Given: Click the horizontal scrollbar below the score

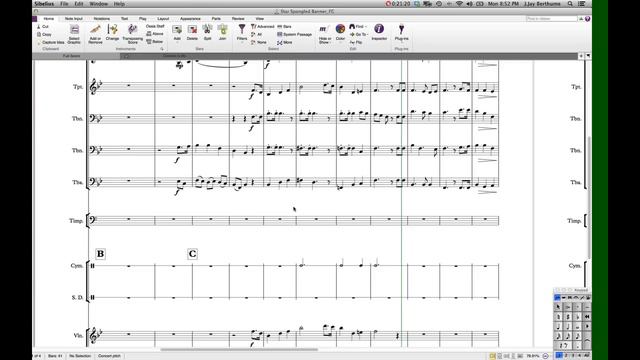Looking at the screenshot, I should [239, 349].
